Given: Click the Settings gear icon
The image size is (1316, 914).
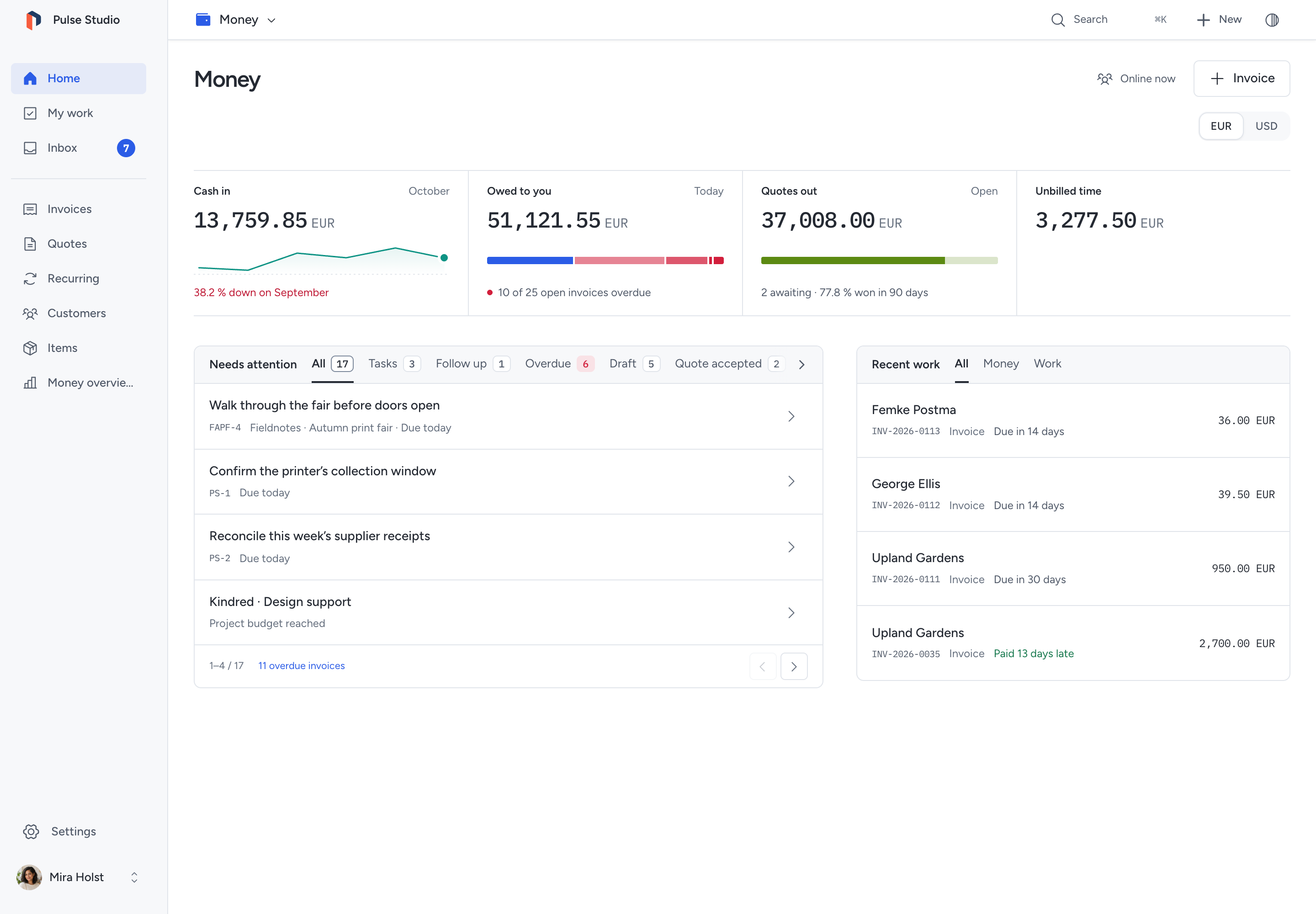Looking at the screenshot, I should pos(31,832).
